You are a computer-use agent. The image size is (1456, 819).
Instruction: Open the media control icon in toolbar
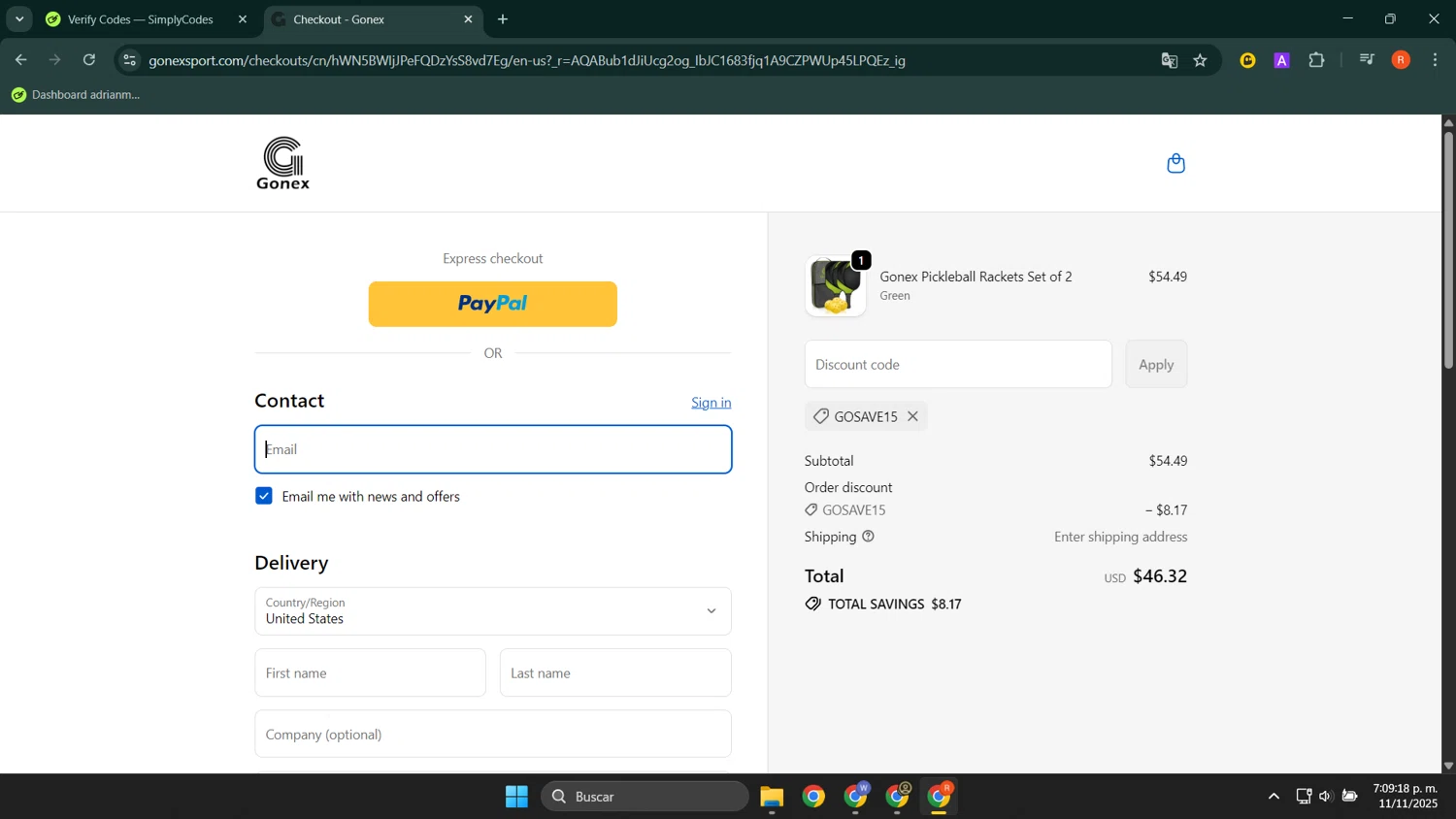coord(1367,60)
